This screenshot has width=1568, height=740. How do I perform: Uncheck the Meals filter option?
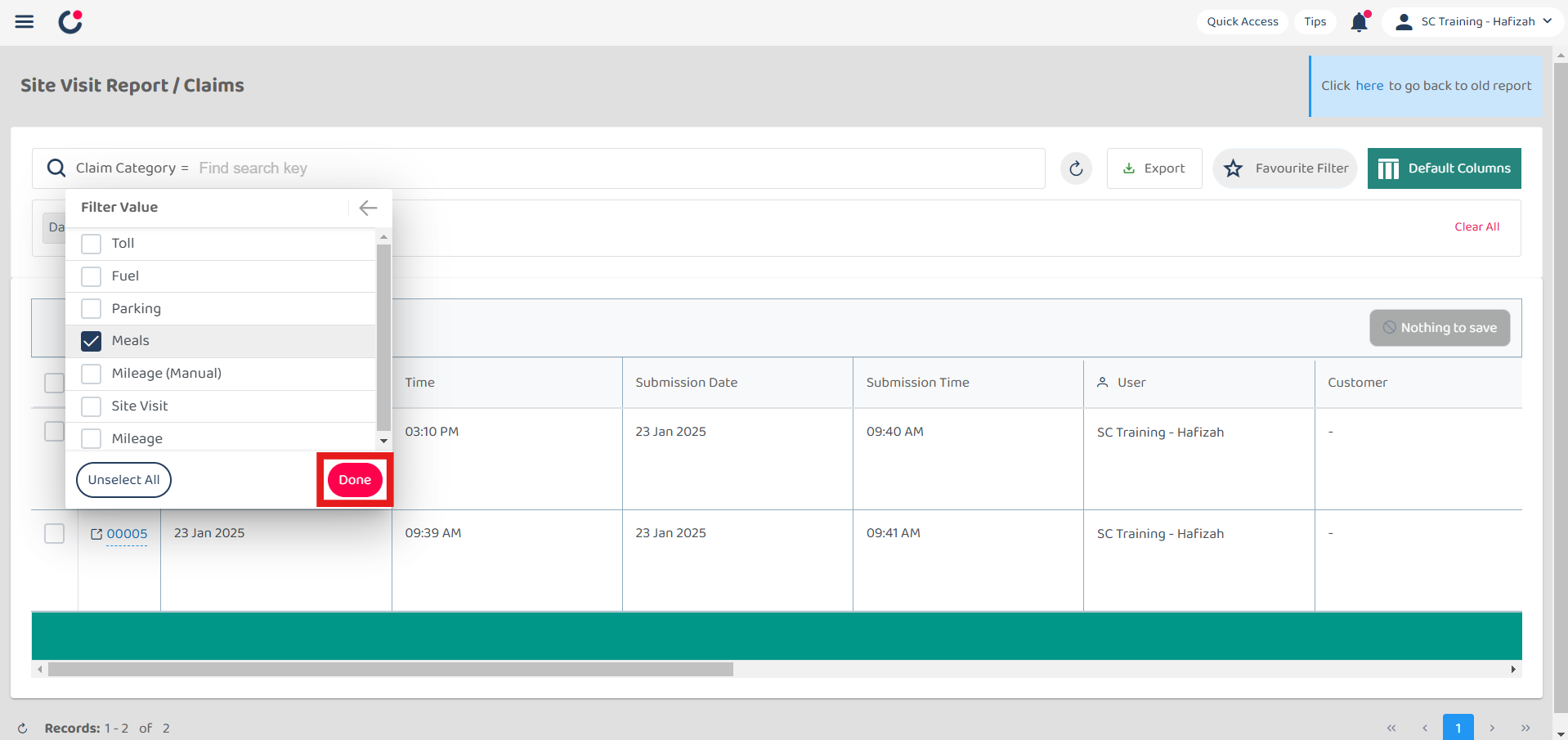click(x=92, y=341)
